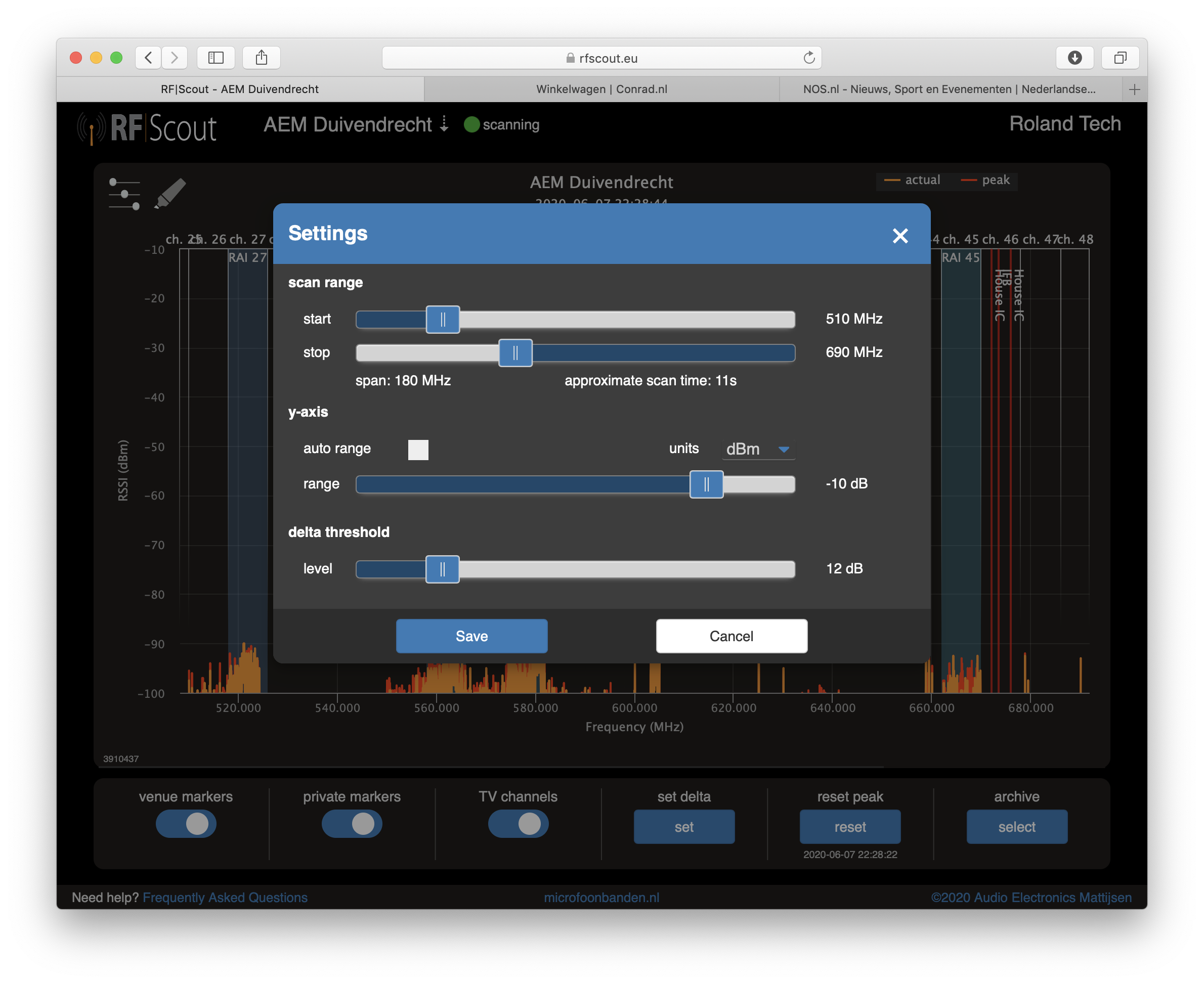This screenshot has height=984, width=1204.
Task: Click the rfscout.eu address bar
Action: click(x=601, y=58)
